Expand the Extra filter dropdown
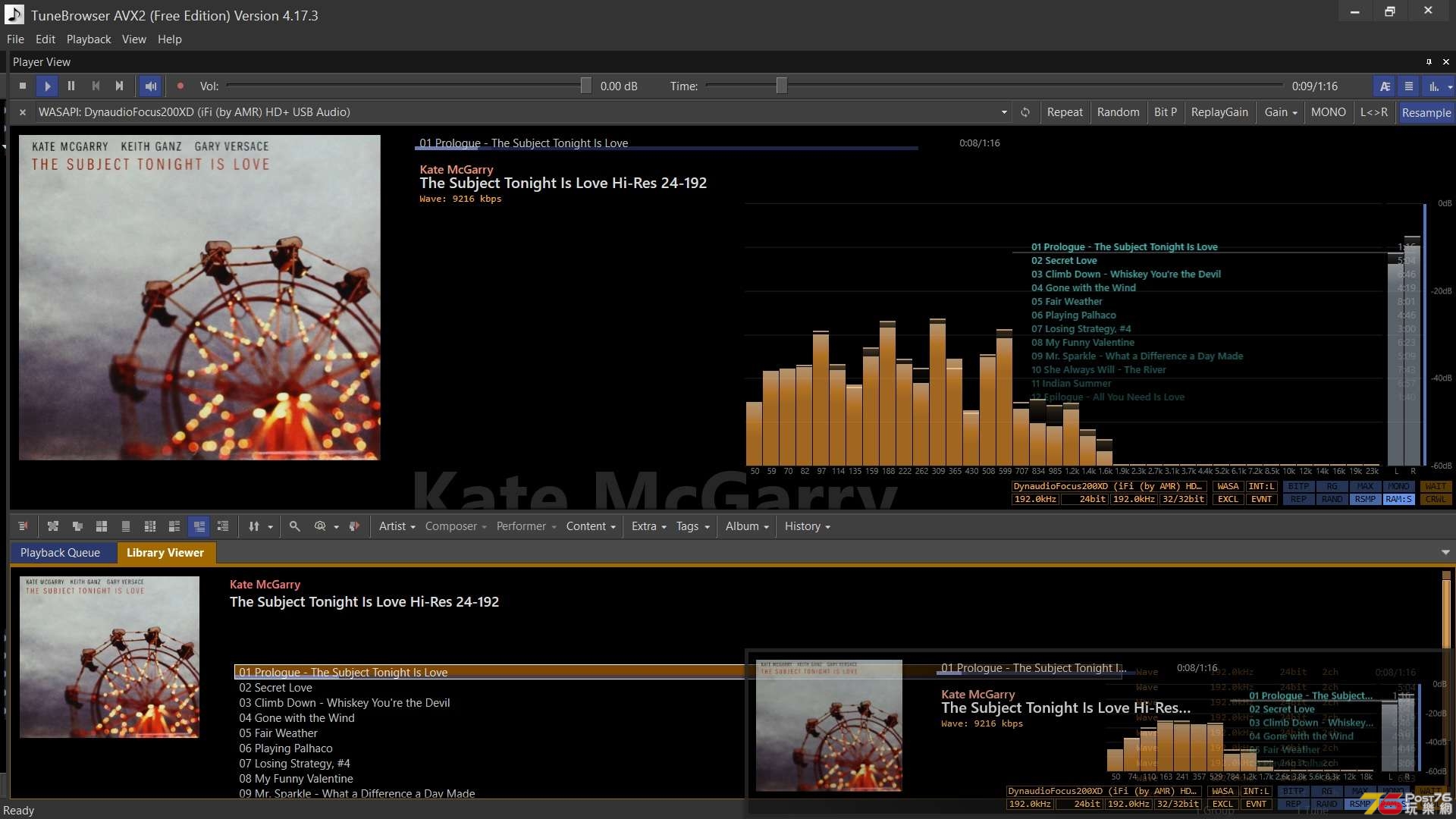The image size is (1456, 819). (x=648, y=526)
